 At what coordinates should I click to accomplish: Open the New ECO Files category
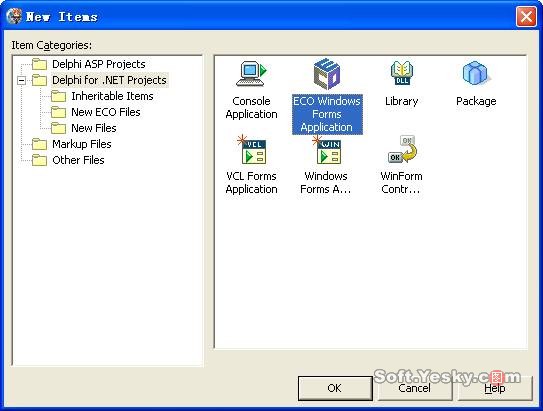coord(106,112)
